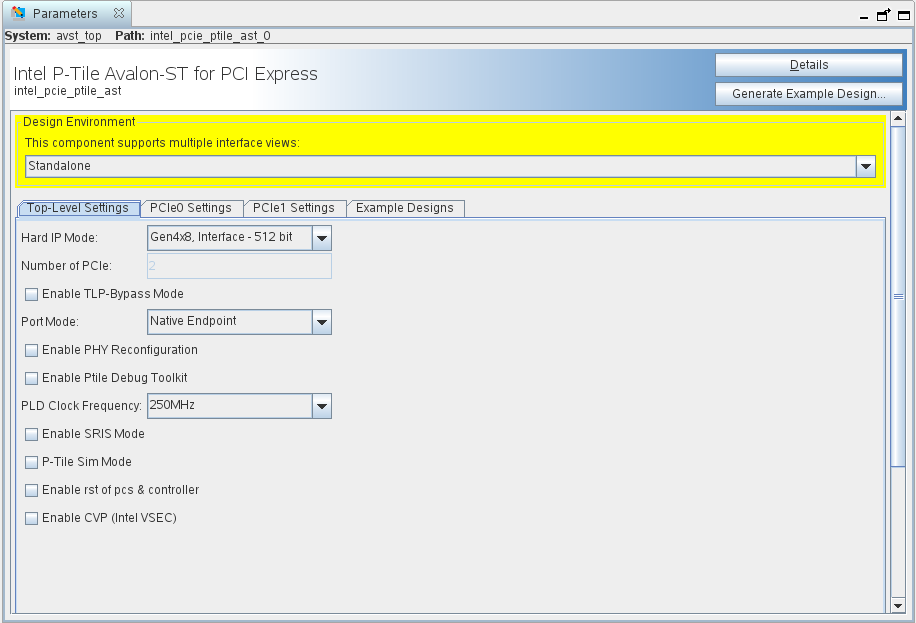
Task: Click the vertical scrollbar up arrow
Action: (x=898, y=119)
